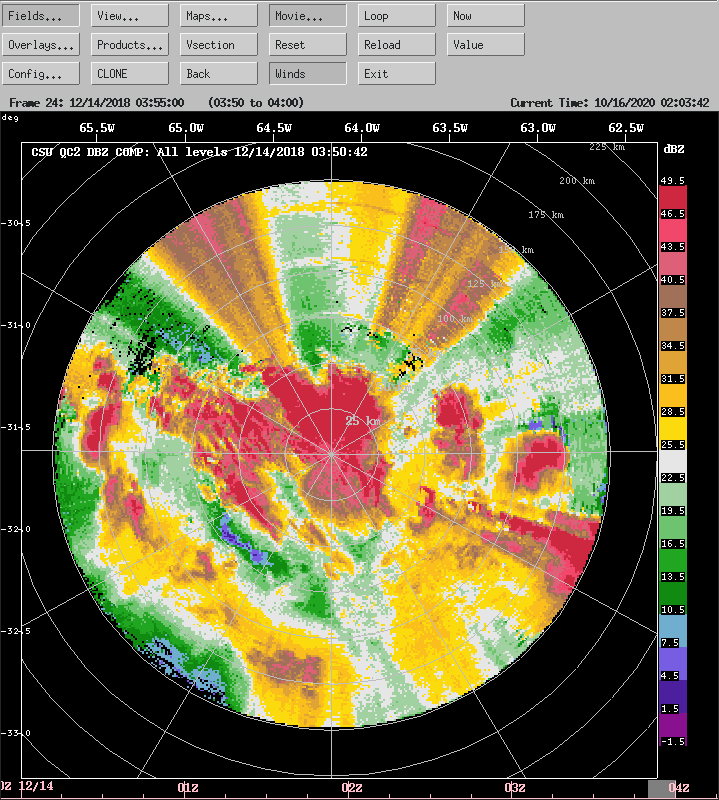Screen dimensions: 719x800
Task: Click the CLONE button
Action: click(130, 74)
